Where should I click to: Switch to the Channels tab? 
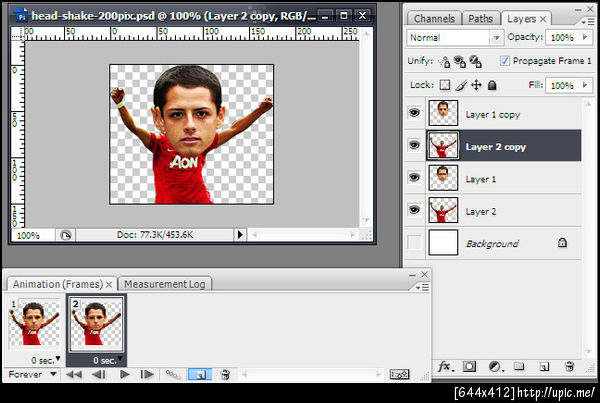[434, 19]
